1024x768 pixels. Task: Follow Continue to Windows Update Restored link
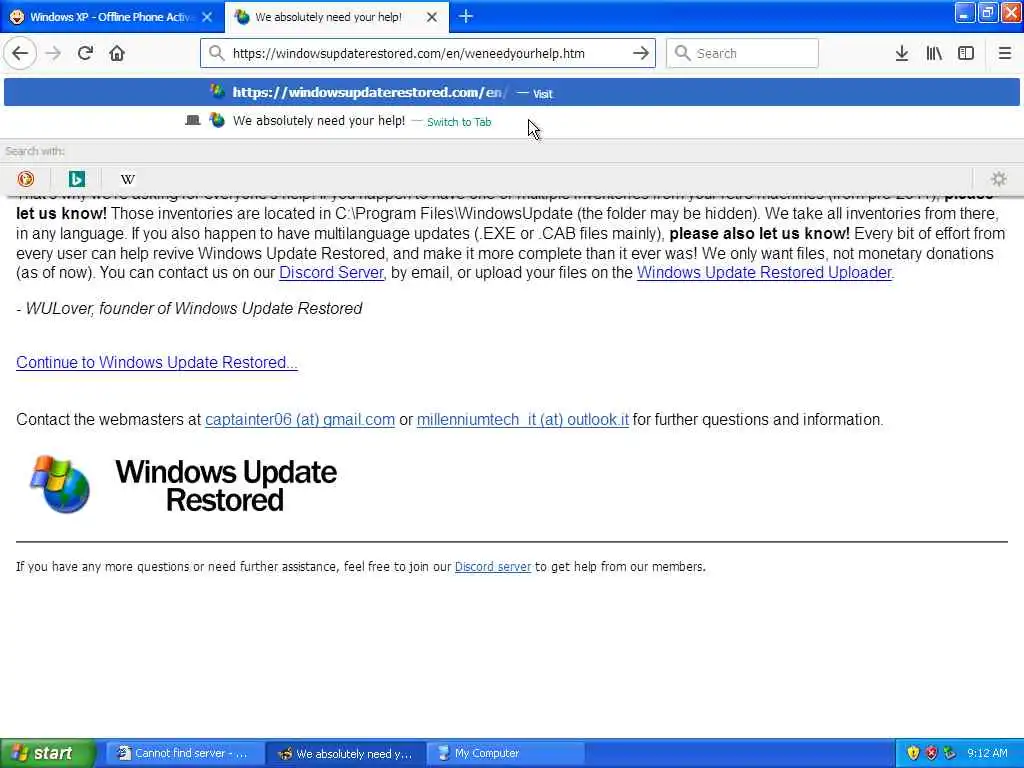157,362
